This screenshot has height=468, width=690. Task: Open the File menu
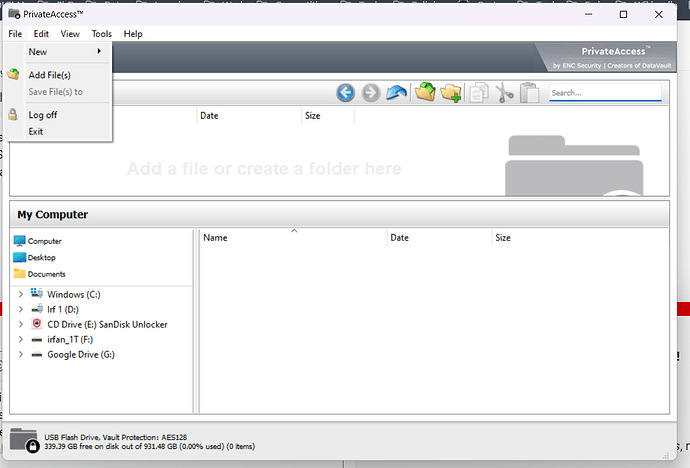click(x=15, y=34)
